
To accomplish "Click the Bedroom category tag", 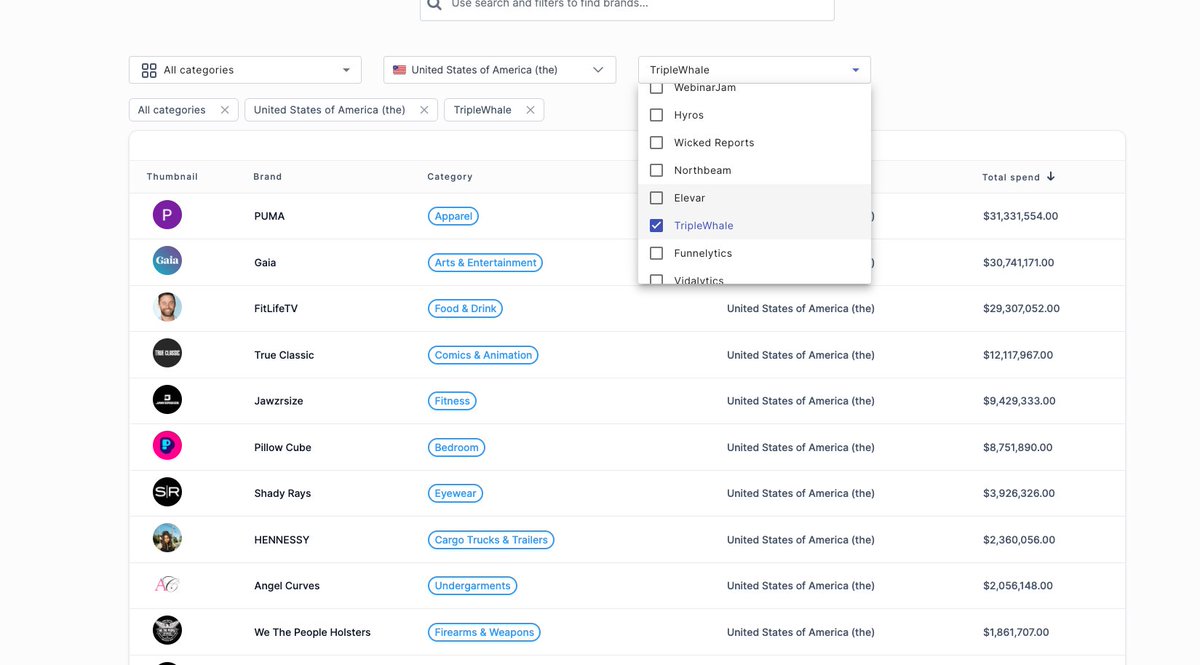I will (456, 447).
